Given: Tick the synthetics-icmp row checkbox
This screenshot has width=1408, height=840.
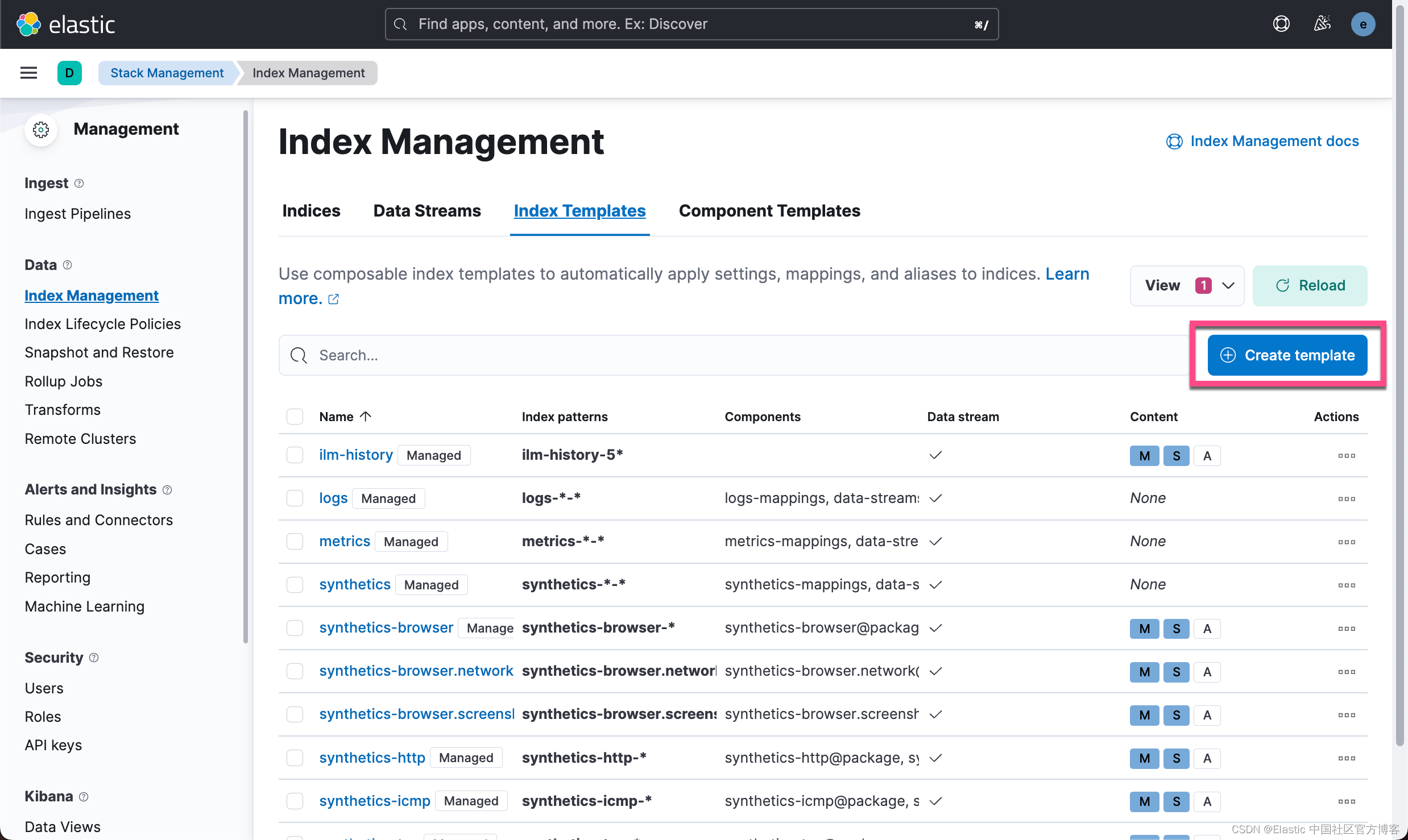Looking at the screenshot, I should [295, 801].
